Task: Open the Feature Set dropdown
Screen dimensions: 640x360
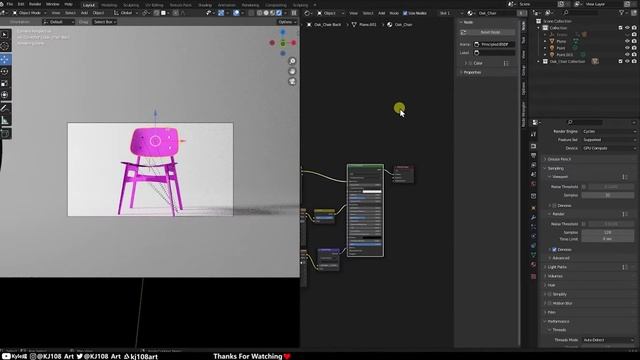Action: 609,140
